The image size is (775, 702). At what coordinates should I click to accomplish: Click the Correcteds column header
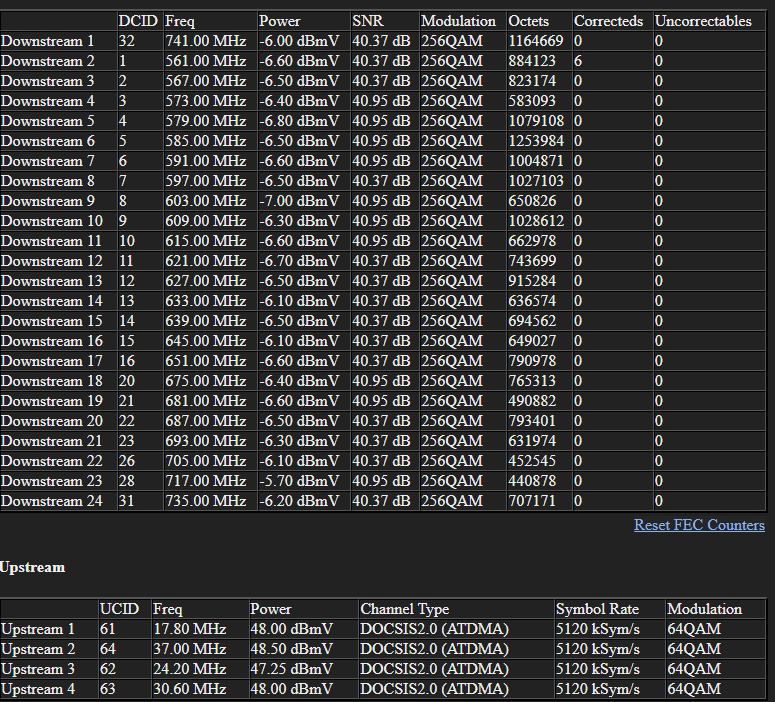[608, 21]
